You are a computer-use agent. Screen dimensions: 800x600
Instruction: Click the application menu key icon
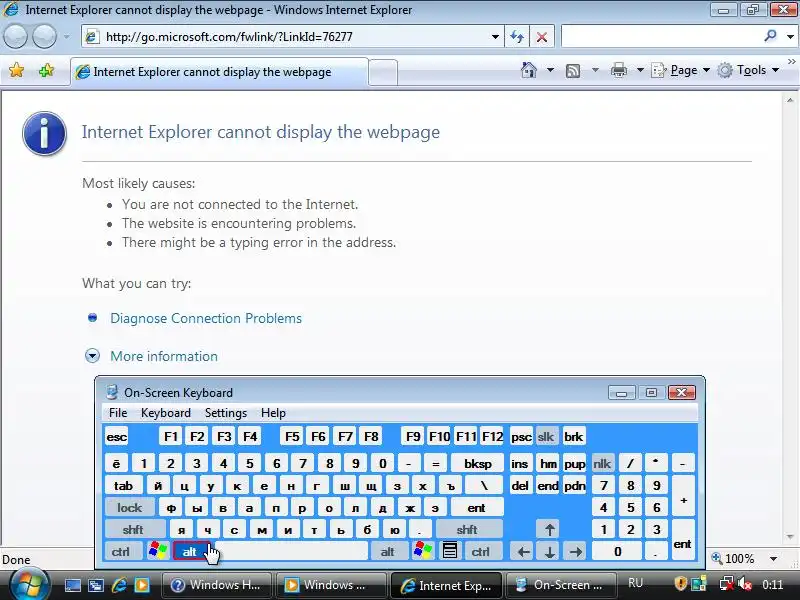point(449,552)
